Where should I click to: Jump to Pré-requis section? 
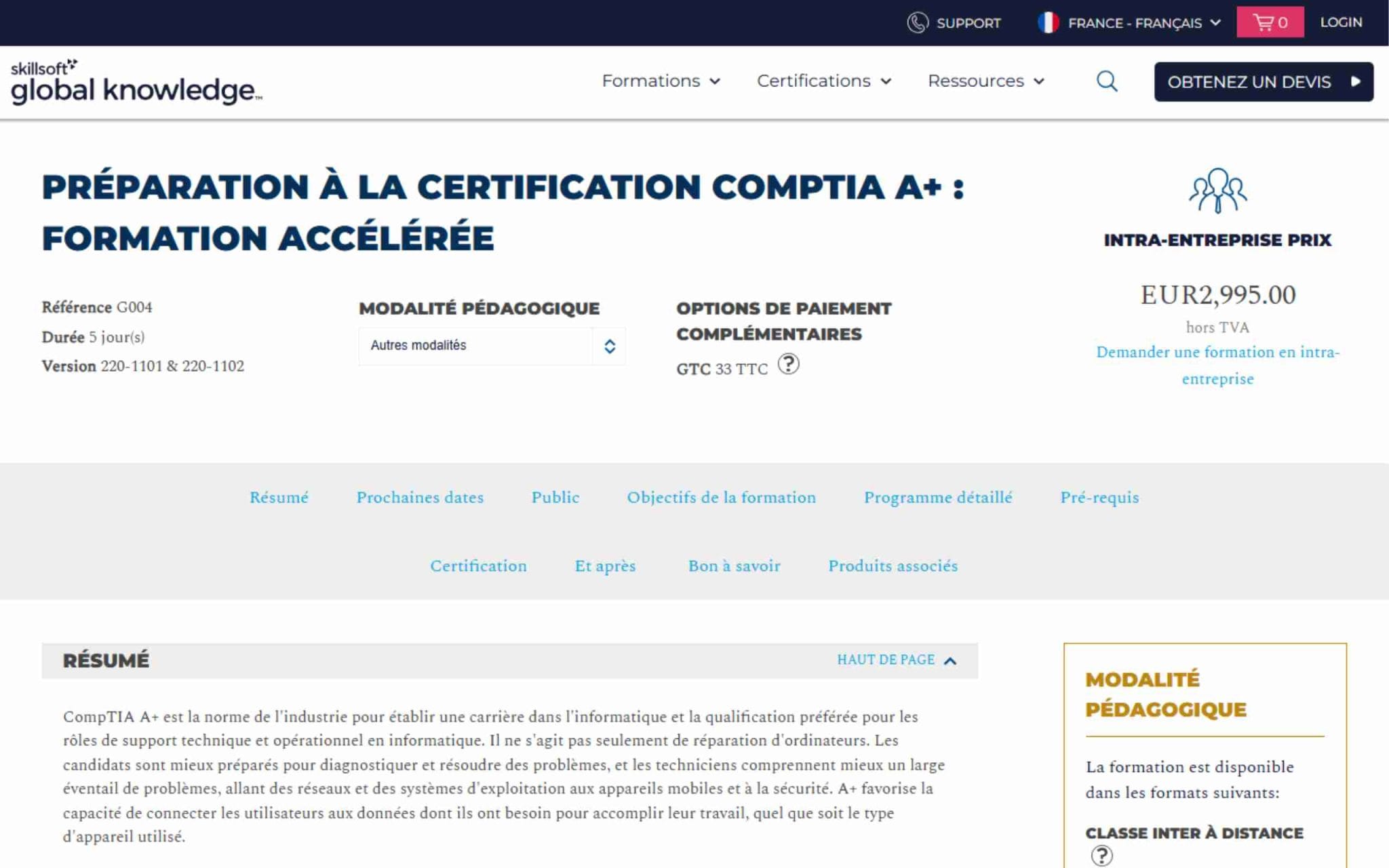[x=1099, y=497]
